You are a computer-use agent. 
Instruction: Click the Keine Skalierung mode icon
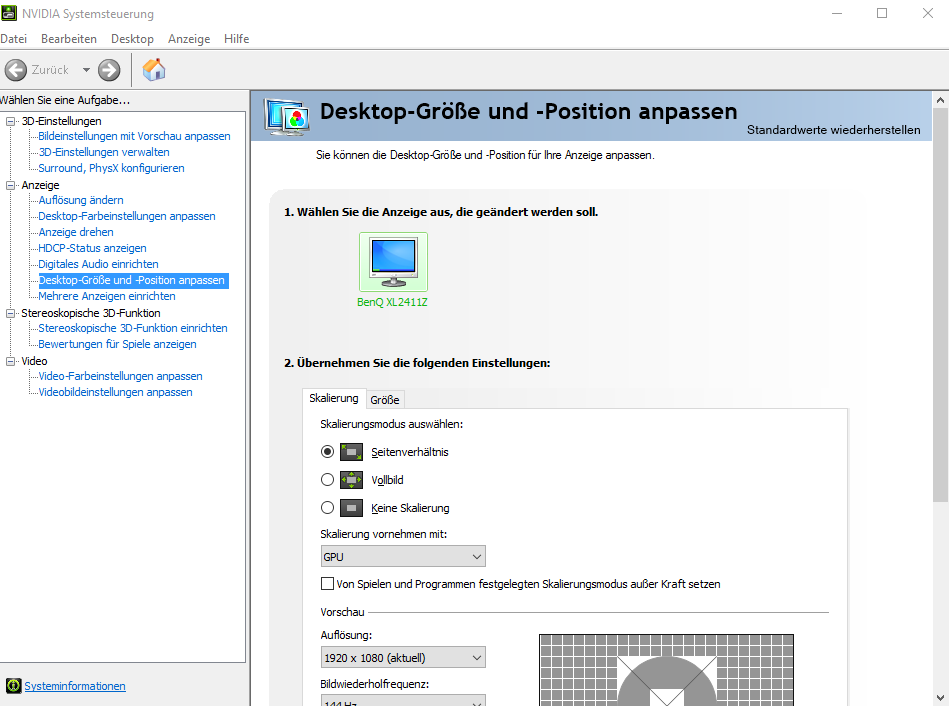click(351, 507)
